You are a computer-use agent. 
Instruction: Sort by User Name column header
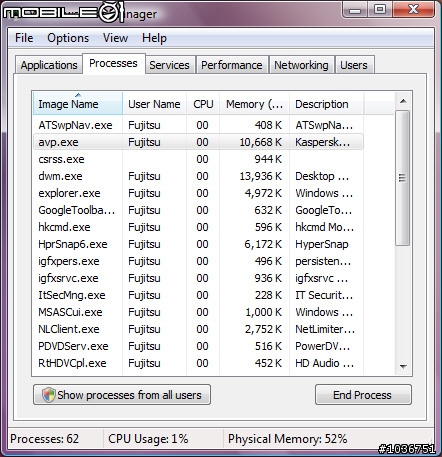[154, 104]
